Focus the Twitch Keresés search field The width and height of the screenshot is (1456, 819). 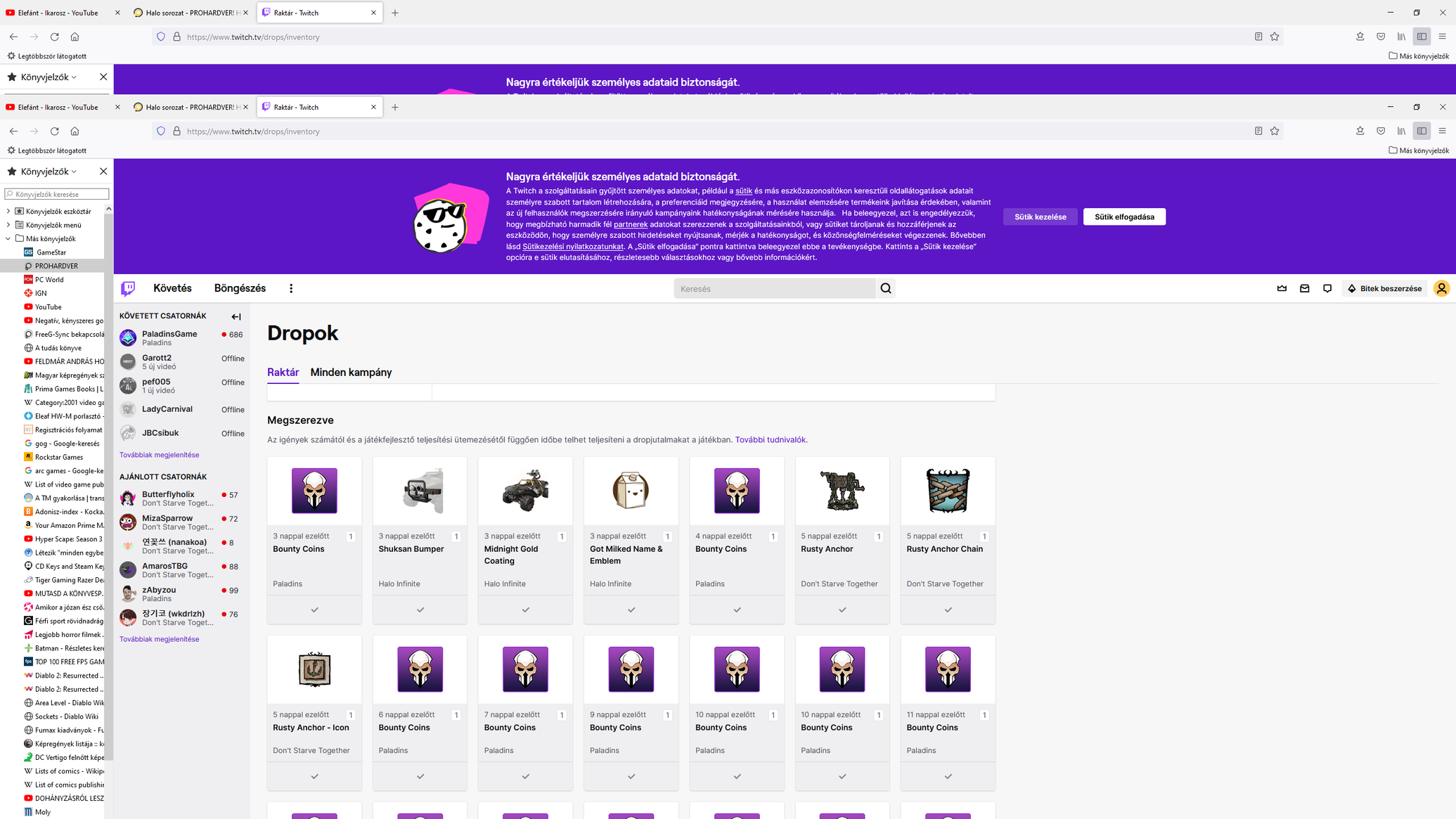tap(774, 288)
